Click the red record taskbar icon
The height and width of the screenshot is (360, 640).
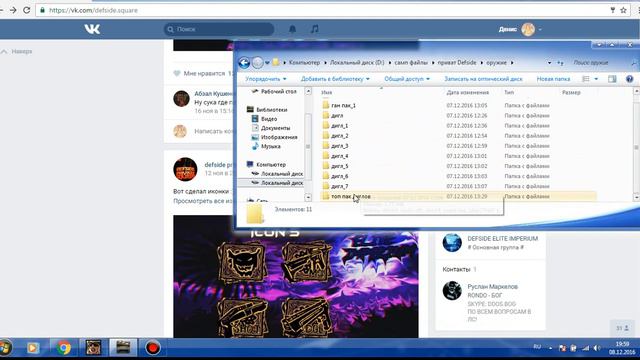point(153,348)
